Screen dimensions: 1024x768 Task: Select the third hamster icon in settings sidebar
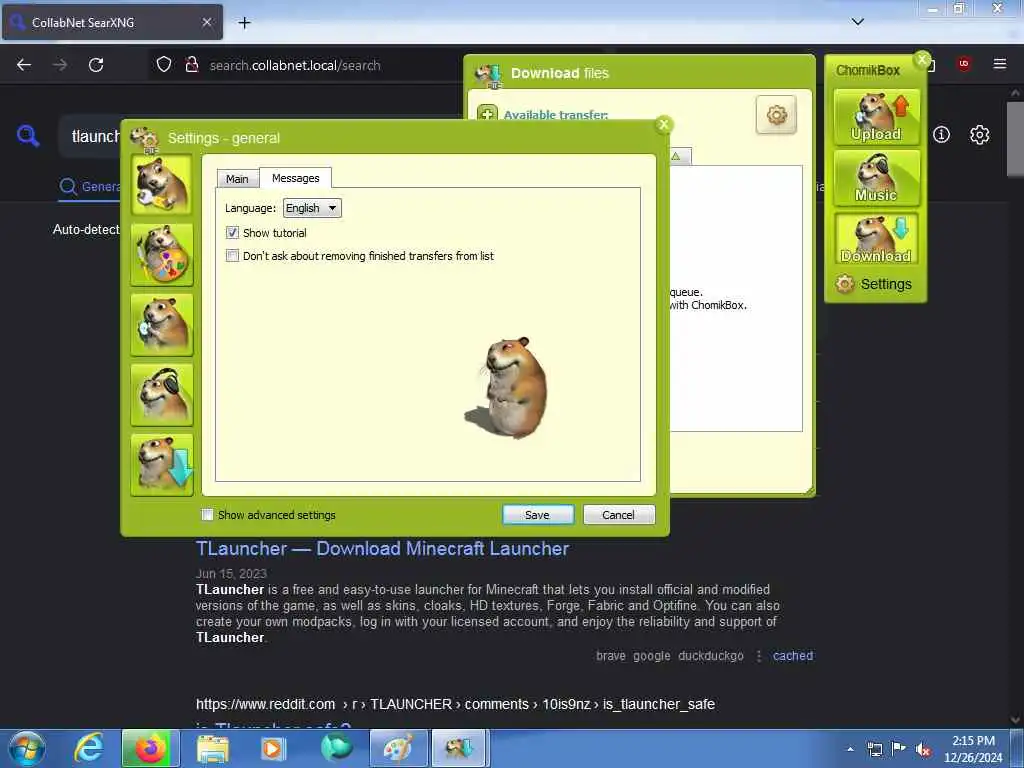click(x=161, y=325)
